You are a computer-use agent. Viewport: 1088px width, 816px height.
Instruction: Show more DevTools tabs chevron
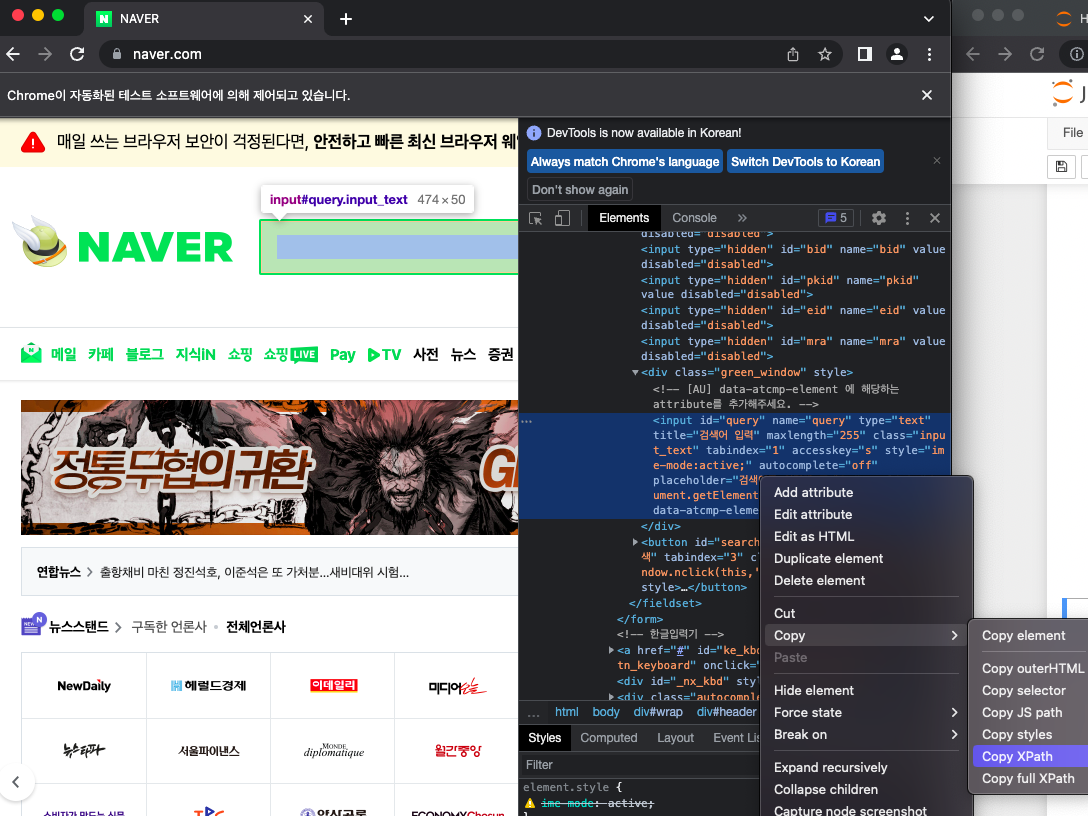coord(742,218)
